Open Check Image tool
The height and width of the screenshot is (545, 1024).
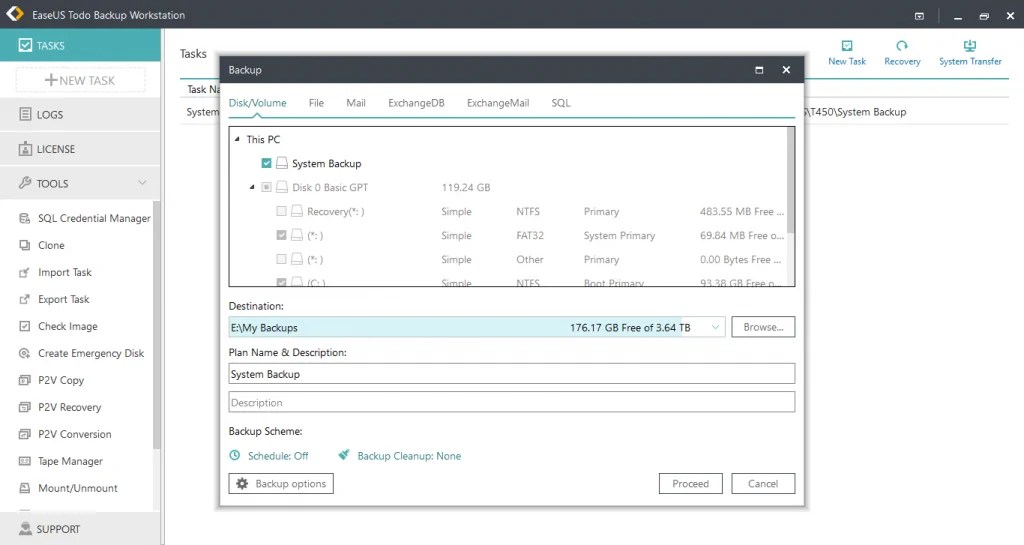(x=58, y=326)
